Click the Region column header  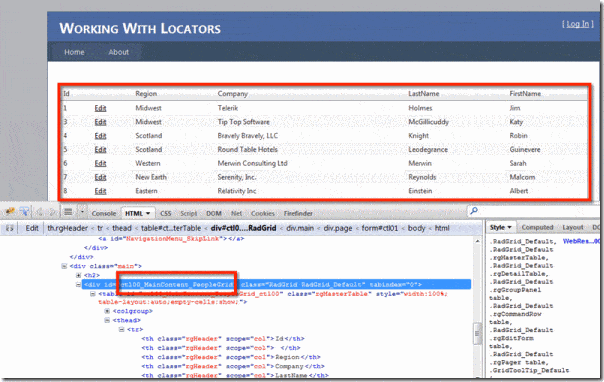click(x=146, y=94)
